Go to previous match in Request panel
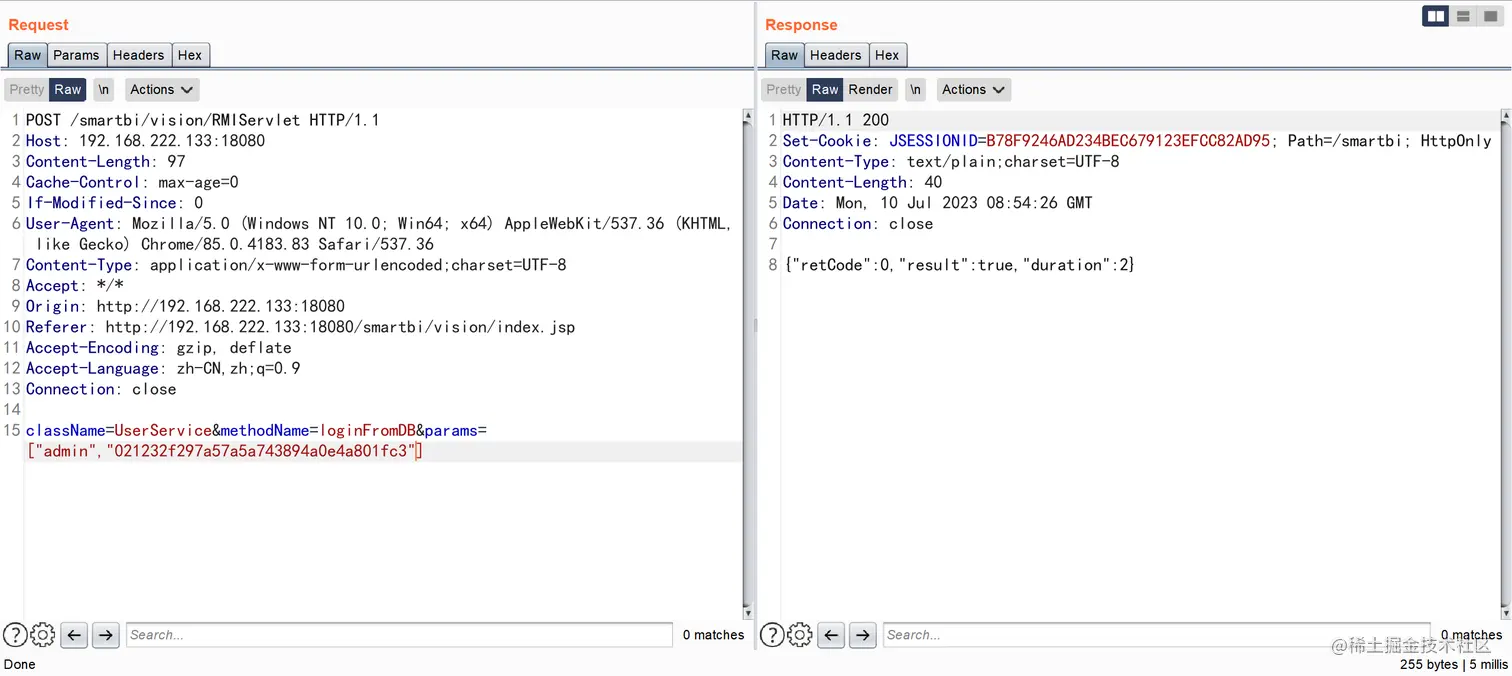Viewport: 1512px width, 676px height. click(74, 634)
